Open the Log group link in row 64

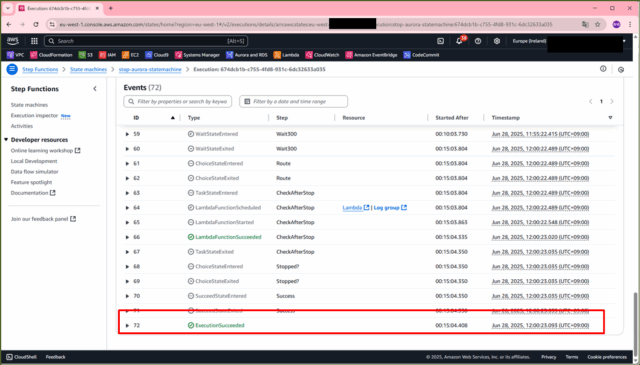tap(390, 207)
